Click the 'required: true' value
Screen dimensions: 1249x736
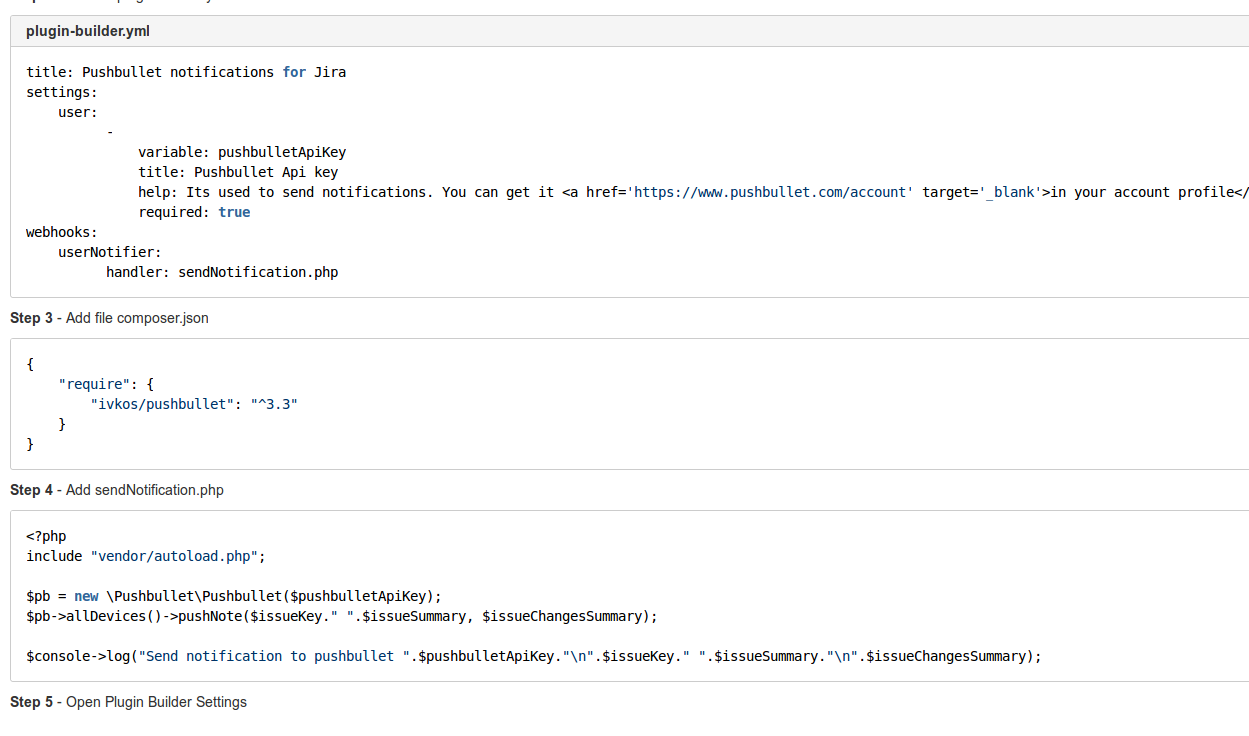[234, 212]
